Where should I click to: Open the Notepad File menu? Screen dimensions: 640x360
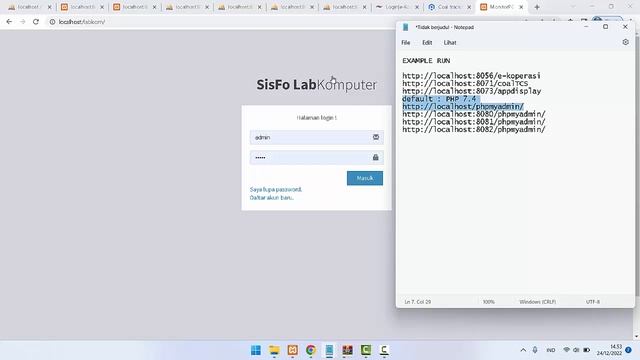coord(405,42)
